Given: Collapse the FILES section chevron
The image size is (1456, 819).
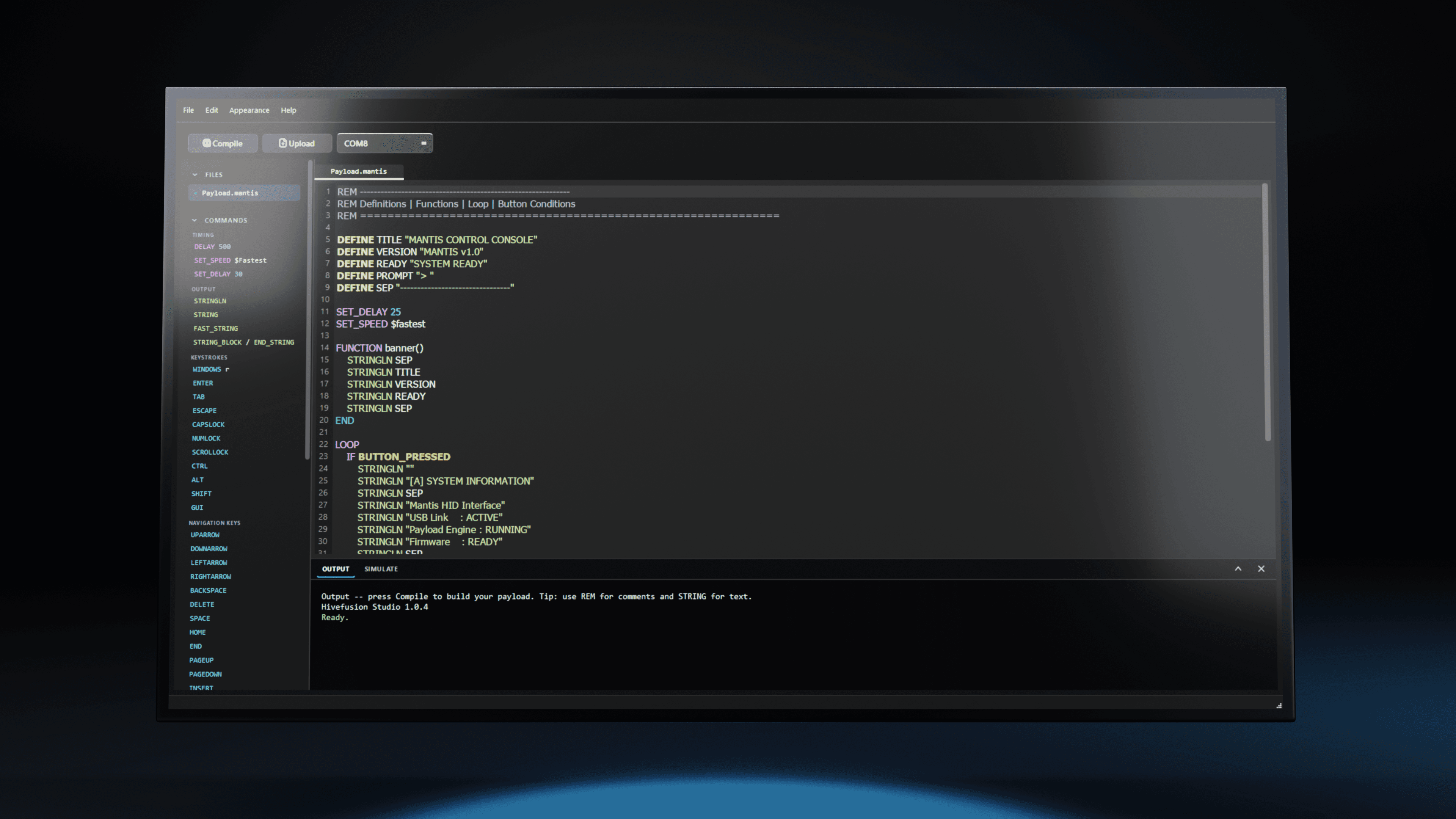Looking at the screenshot, I should tap(195, 175).
